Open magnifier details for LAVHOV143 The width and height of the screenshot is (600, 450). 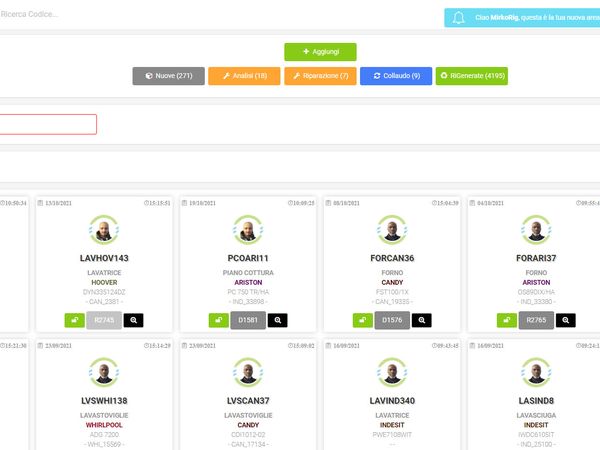[134, 320]
